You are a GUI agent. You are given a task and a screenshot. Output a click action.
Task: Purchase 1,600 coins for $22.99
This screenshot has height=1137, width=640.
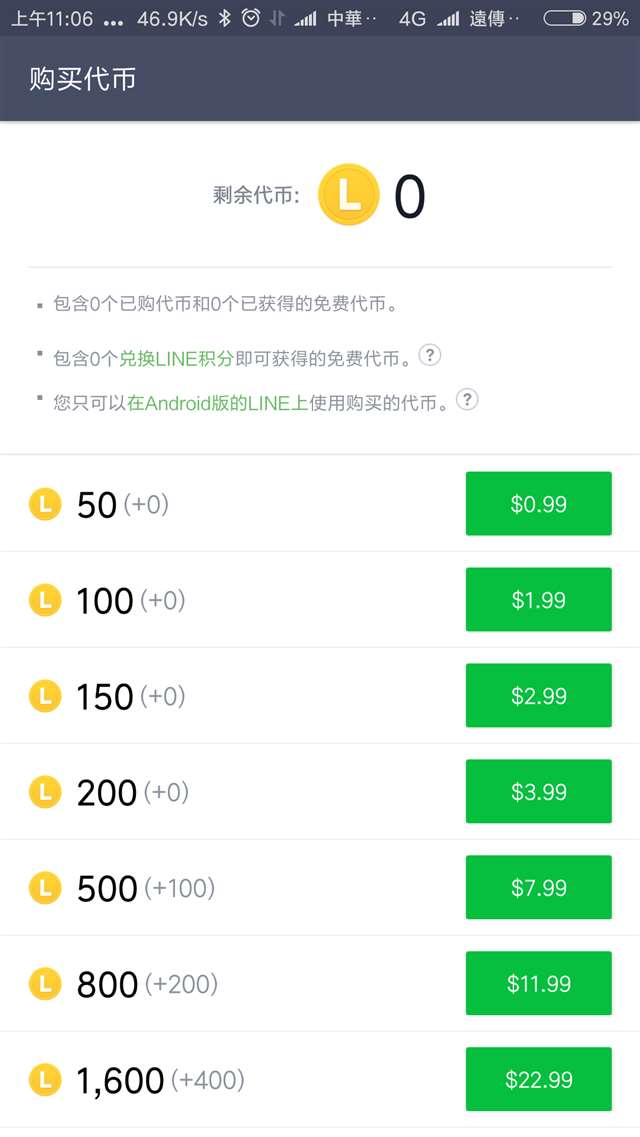[538, 1079]
